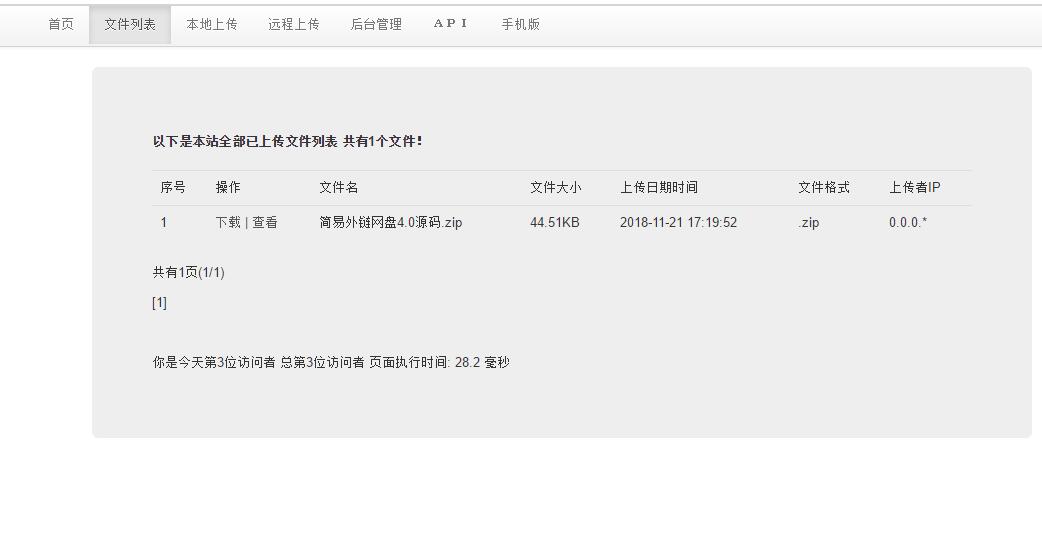Go to the 本地上传 page

pyautogui.click(x=212, y=24)
